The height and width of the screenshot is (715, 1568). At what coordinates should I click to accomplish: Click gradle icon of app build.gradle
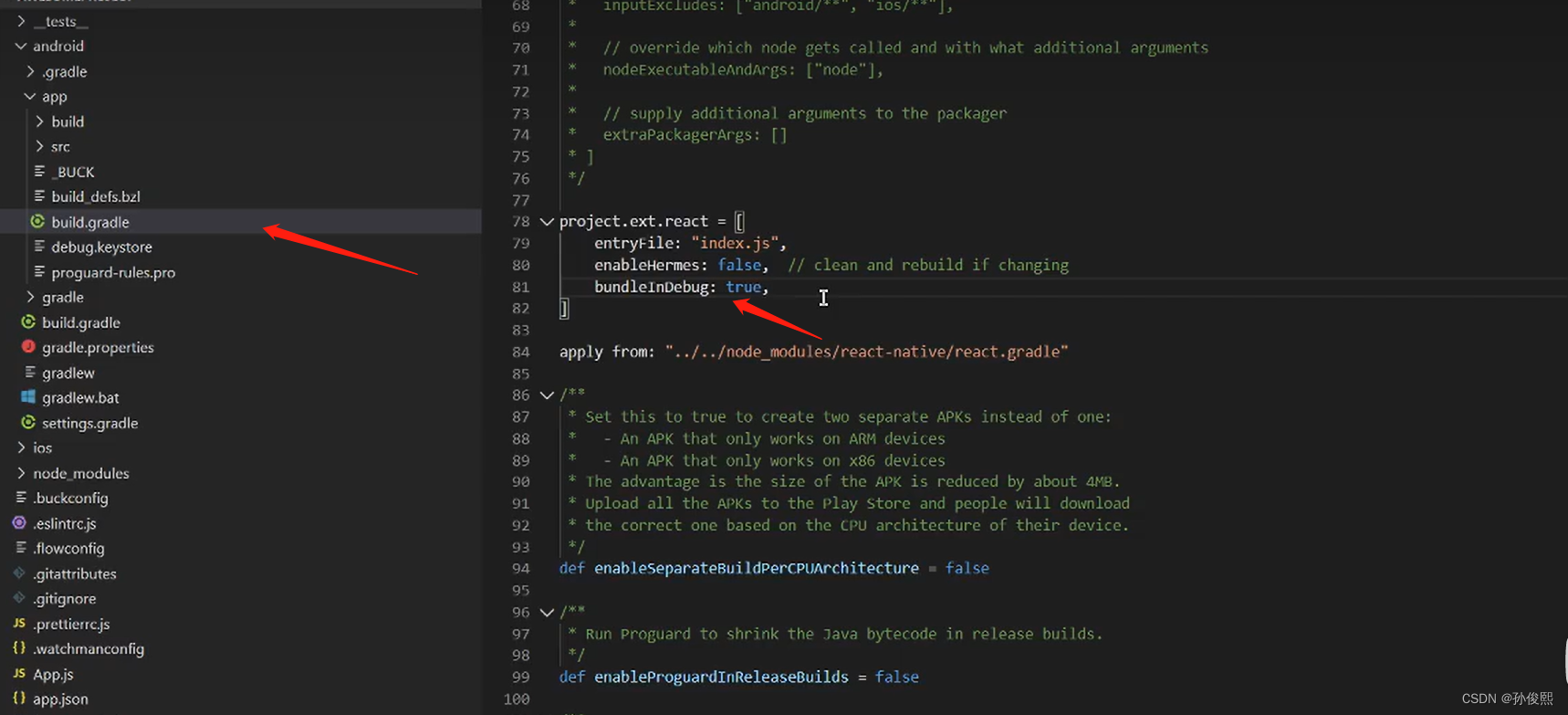37,222
